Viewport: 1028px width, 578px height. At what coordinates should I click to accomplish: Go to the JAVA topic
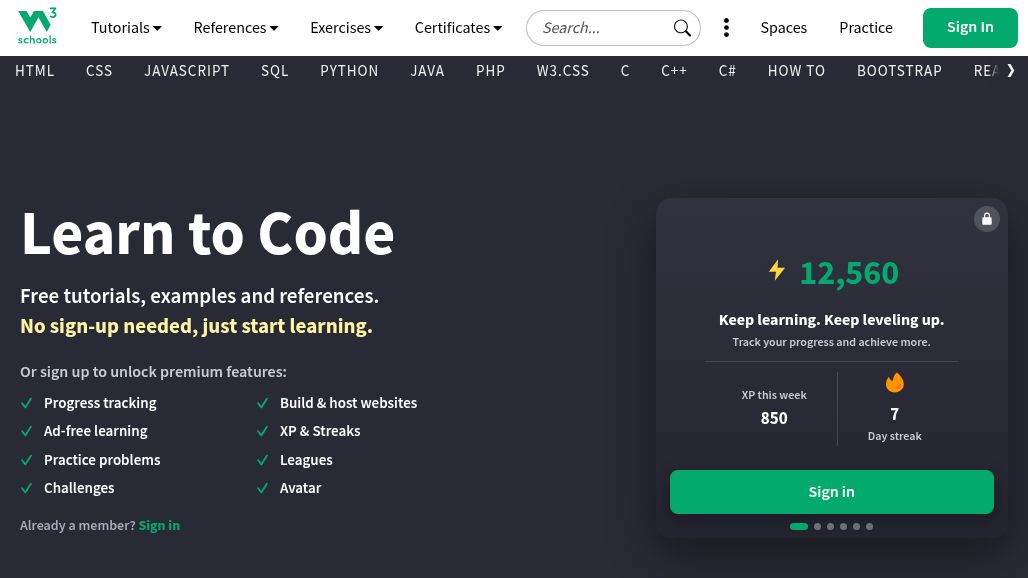(427, 71)
